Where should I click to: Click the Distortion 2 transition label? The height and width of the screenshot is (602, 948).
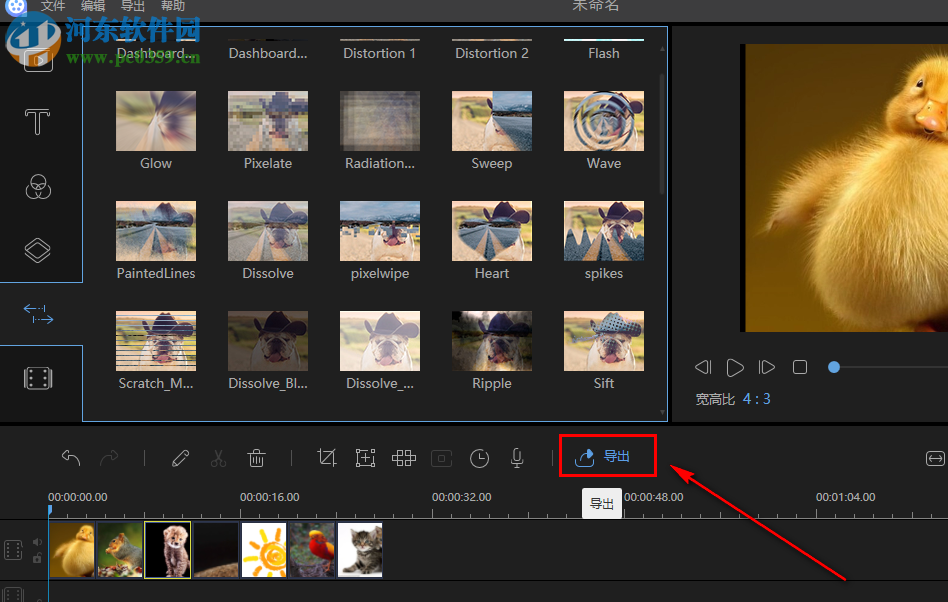click(492, 53)
